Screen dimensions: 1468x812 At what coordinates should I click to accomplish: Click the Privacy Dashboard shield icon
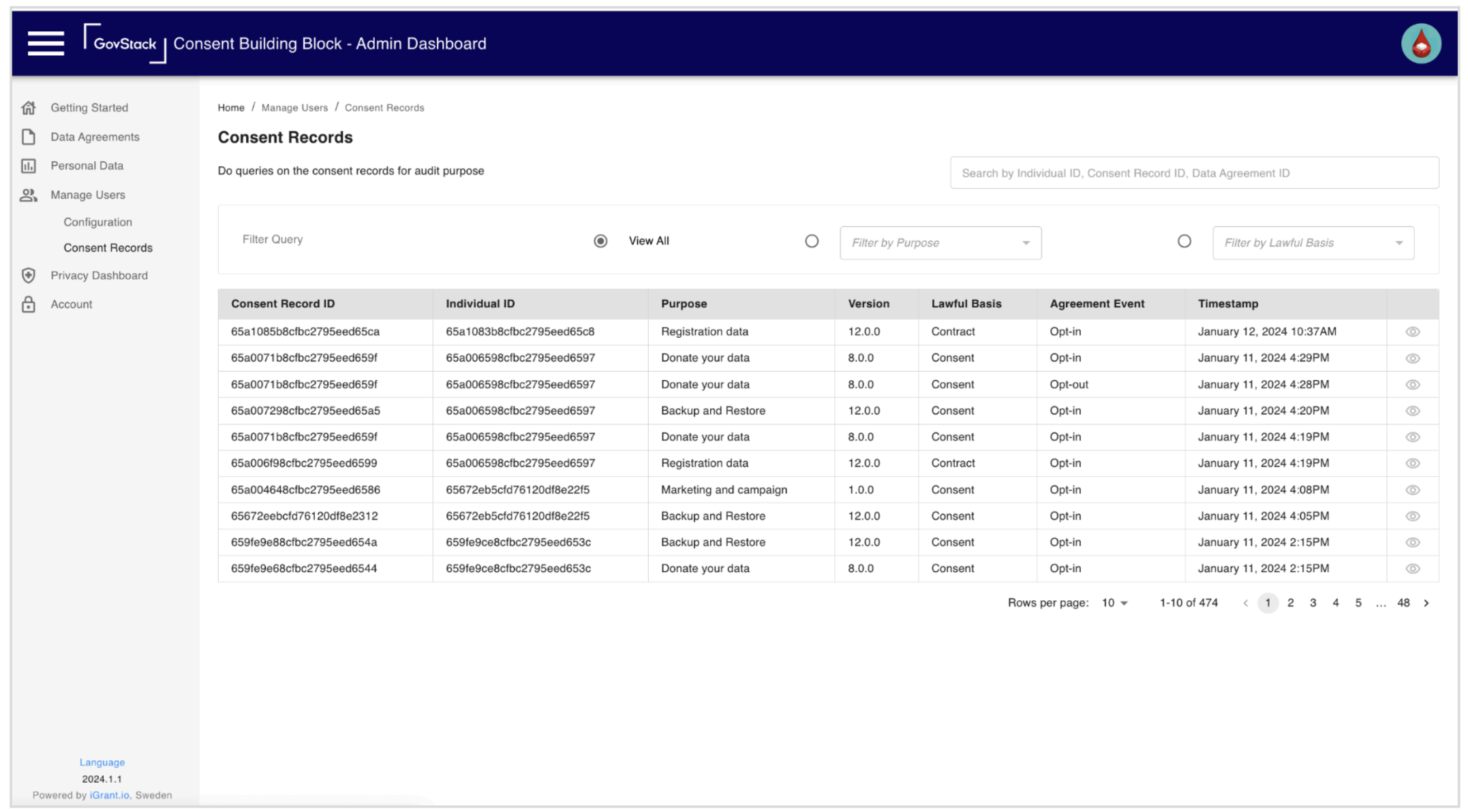(29, 275)
